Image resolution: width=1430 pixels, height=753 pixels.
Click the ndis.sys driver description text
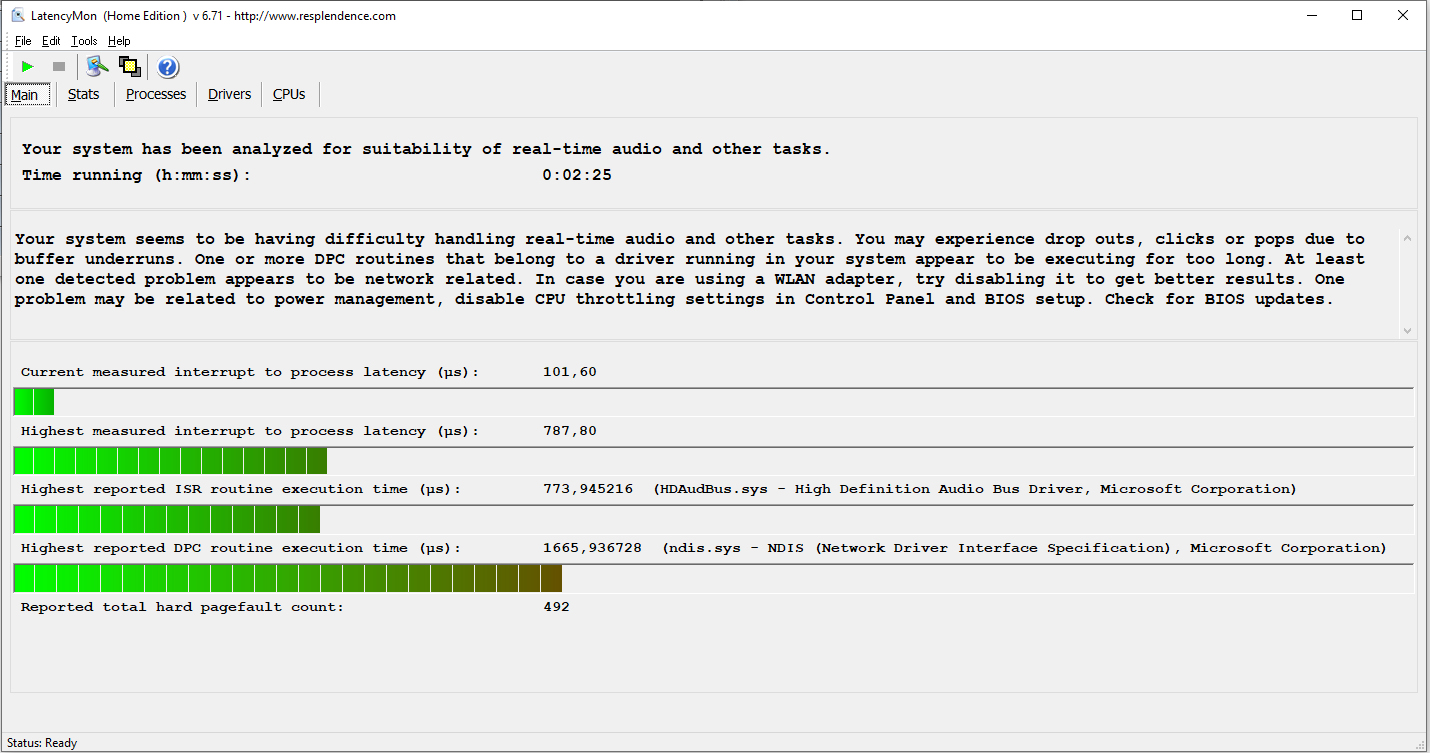tap(1024, 548)
